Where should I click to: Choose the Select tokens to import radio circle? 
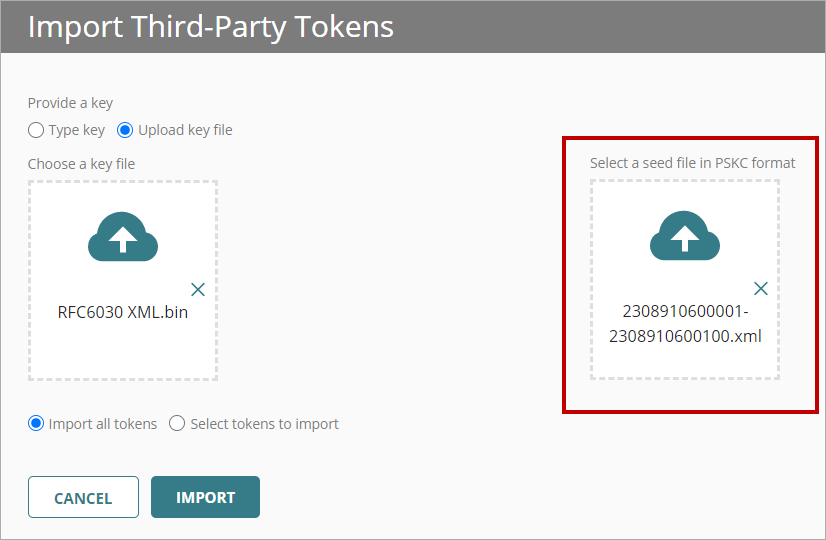(177, 423)
